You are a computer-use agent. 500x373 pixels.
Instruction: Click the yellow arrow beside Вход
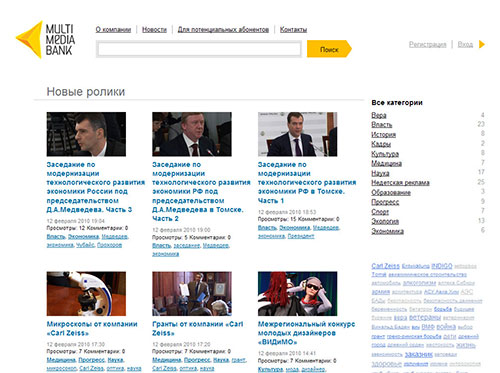click(x=481, y=44)
